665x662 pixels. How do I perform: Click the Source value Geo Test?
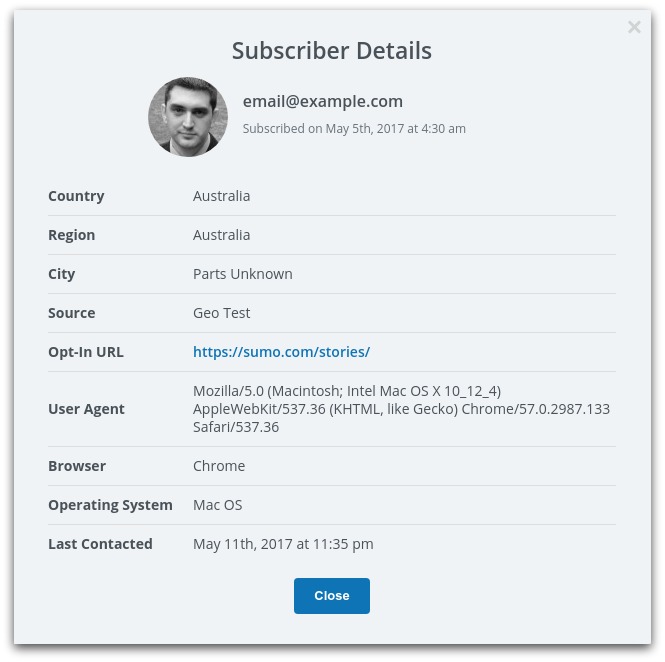click(221, 313)
